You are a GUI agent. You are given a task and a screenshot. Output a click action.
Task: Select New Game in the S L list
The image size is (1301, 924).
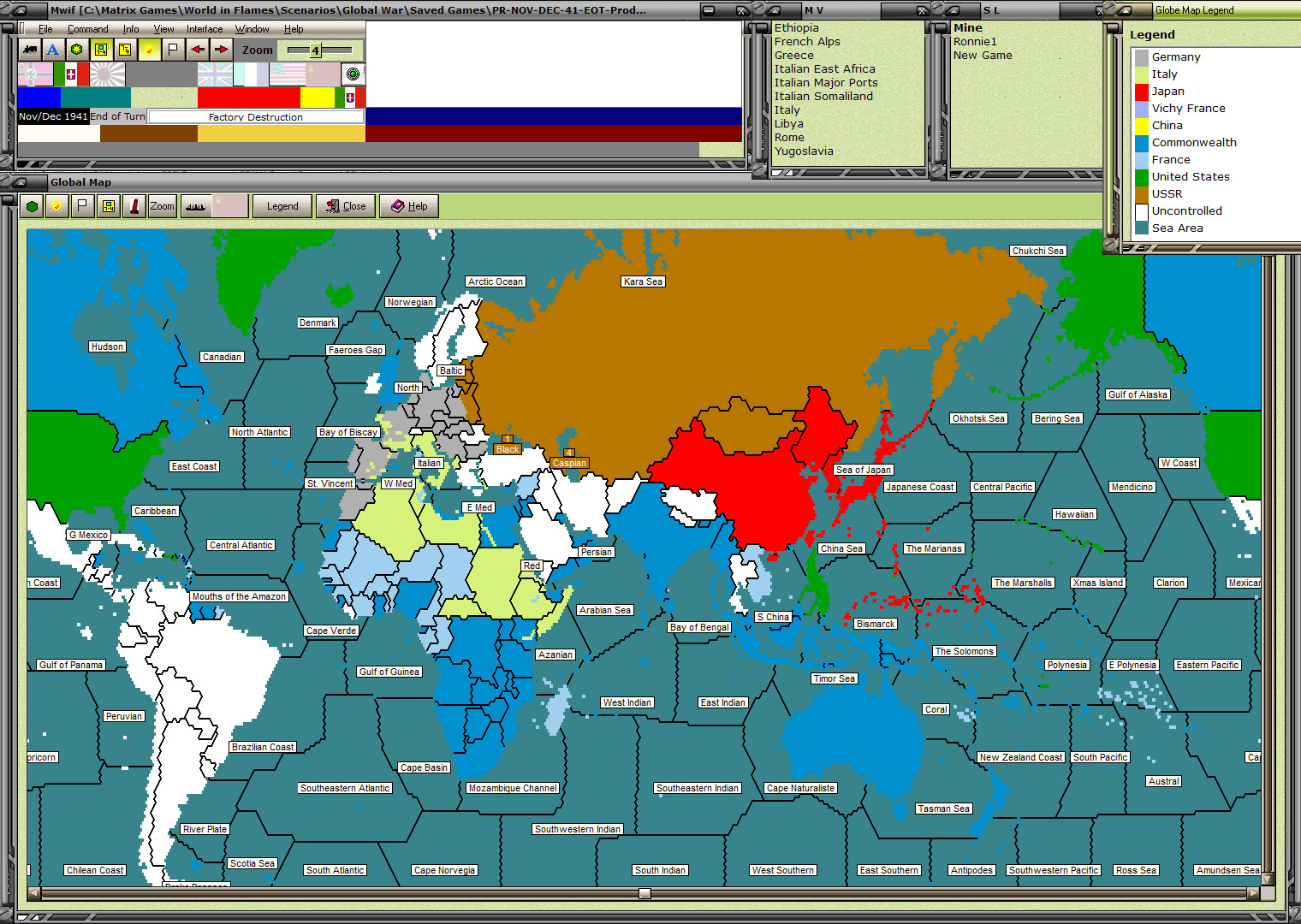click(983, 56)
